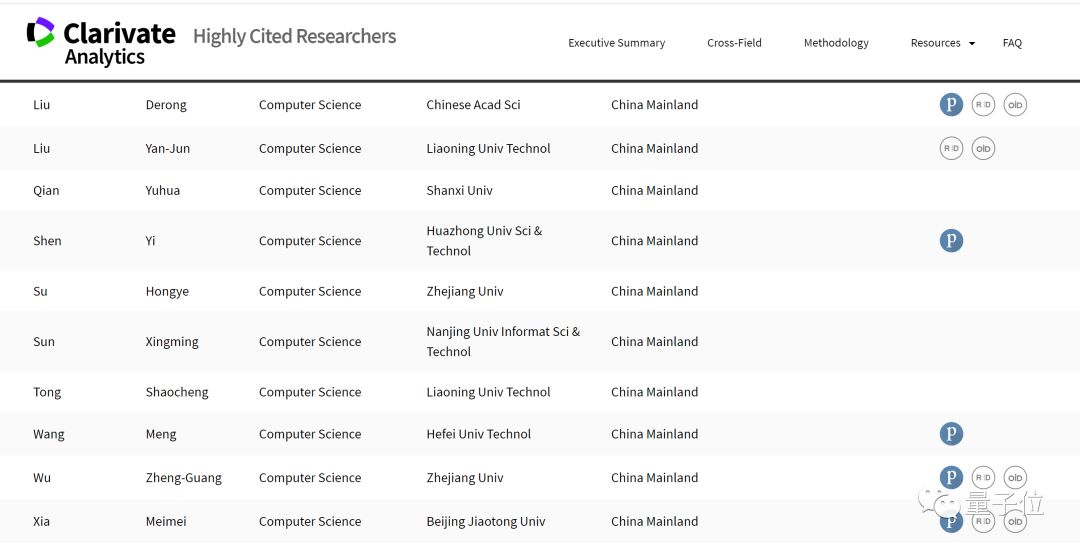Select the Qian Yuhua row

pyautogui.click(x=400, y=191)
